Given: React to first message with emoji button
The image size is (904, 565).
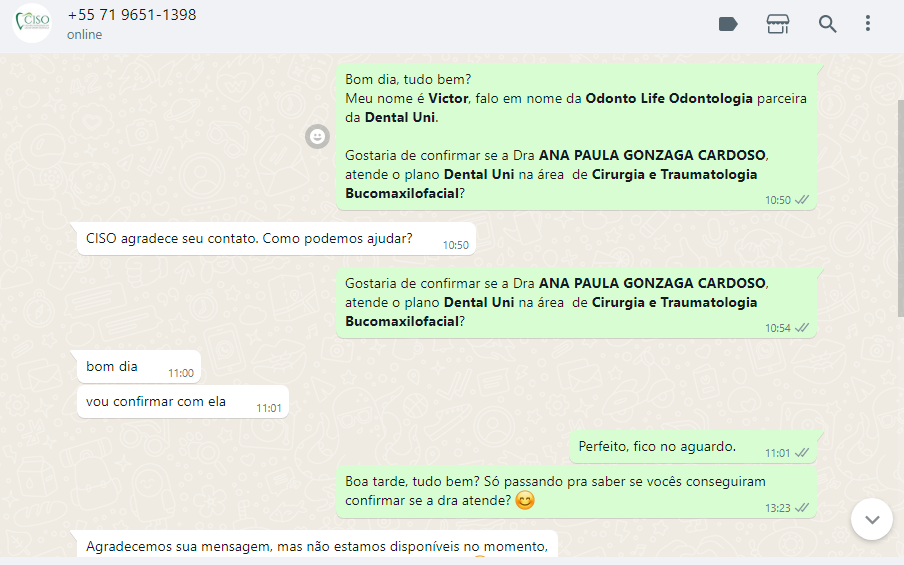Looking at the screenshot, I should pyautogui.click(x=317, y=137).
